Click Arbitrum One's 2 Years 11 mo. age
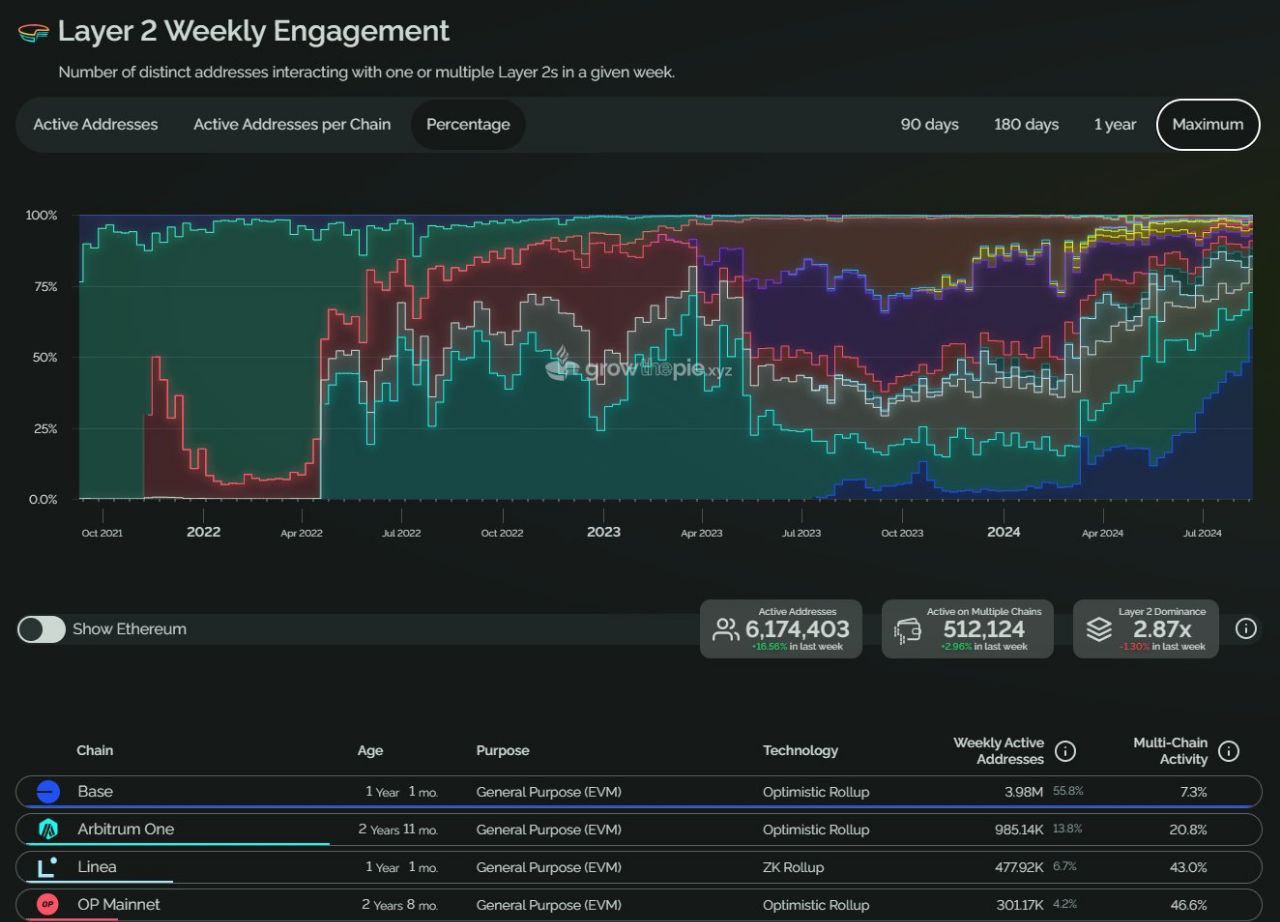Image resolution: width=1280 pixels, height=922 pixels. [x=400, y=830]
